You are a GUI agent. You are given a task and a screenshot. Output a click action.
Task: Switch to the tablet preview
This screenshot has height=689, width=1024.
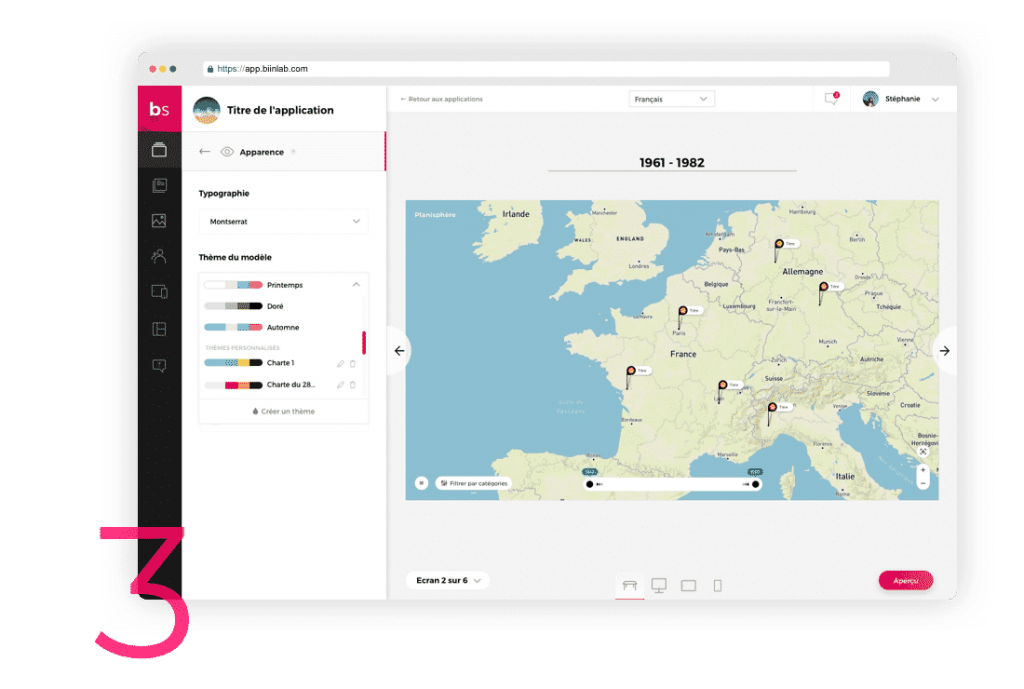(x=688, y=586)
